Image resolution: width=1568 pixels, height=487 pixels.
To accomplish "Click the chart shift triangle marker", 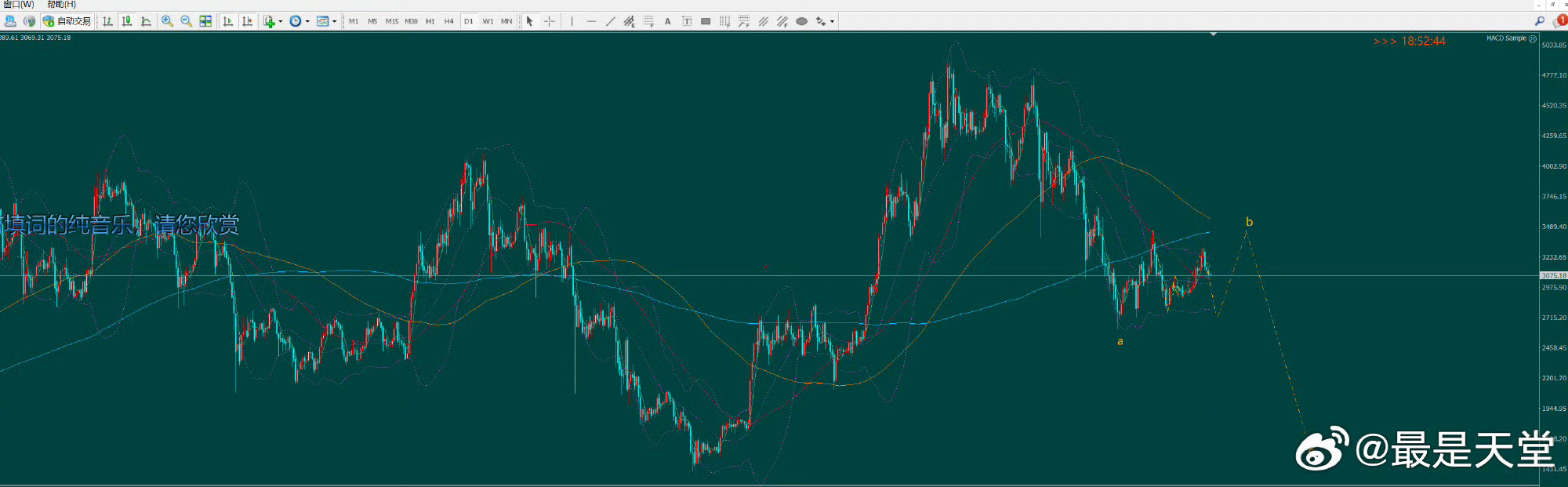I will click(x=1214, y=35).
